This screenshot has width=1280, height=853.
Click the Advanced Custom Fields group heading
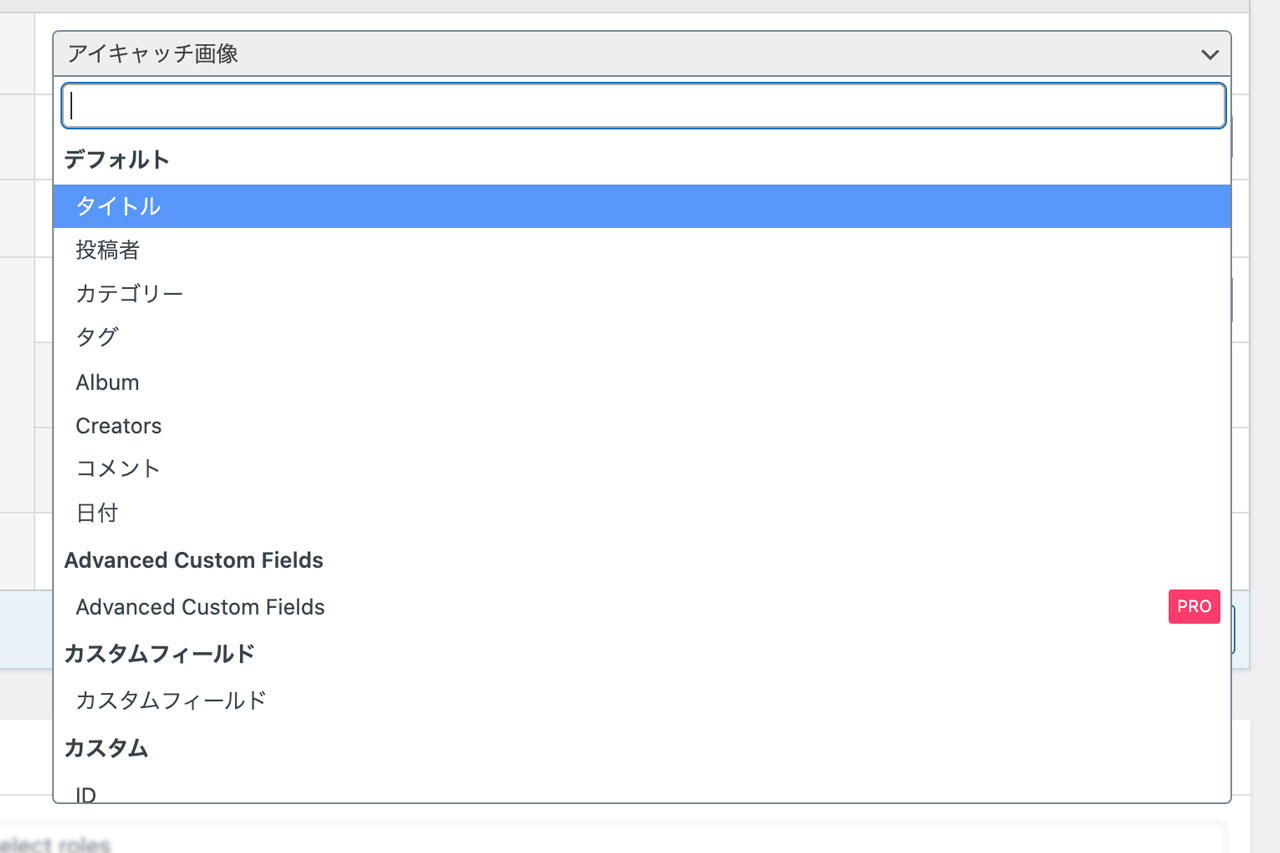(194, 560)
